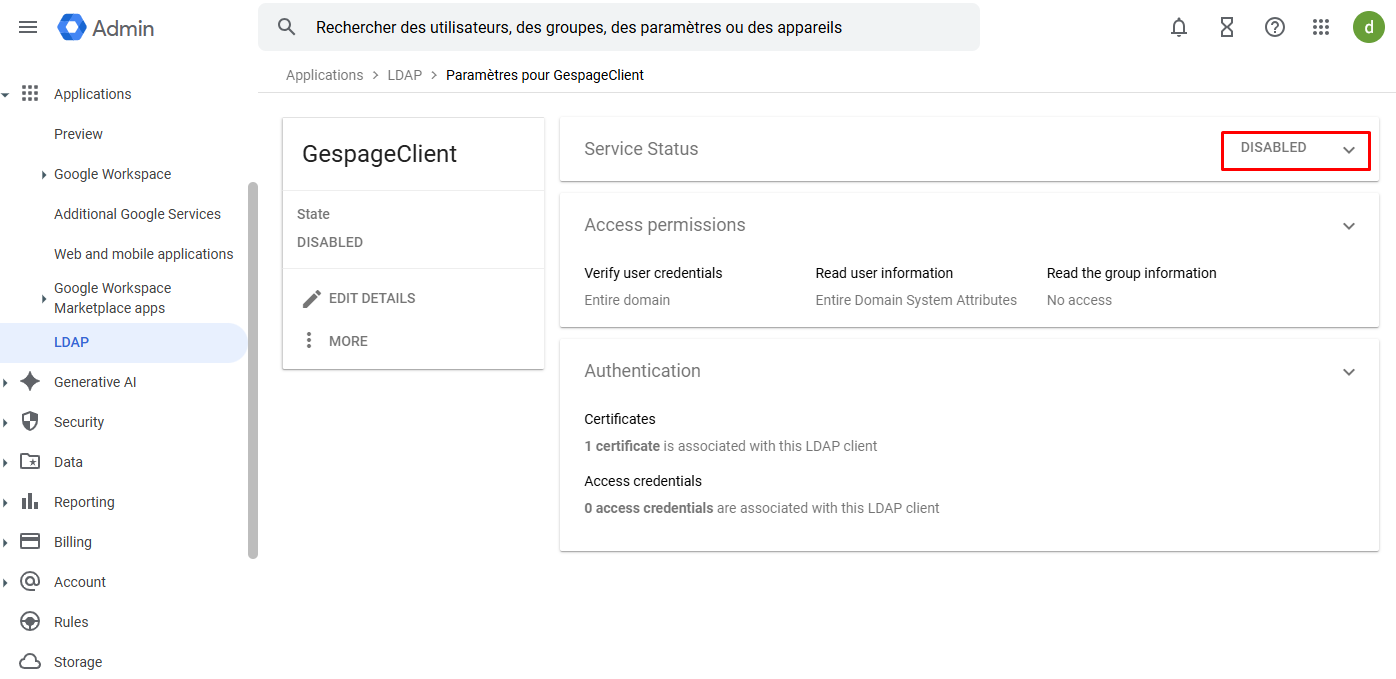Image resolution: width=1396 pixels, height=679 pixels.
Task: Open Web and mobile applications
Action: click(x=143, y=254)
